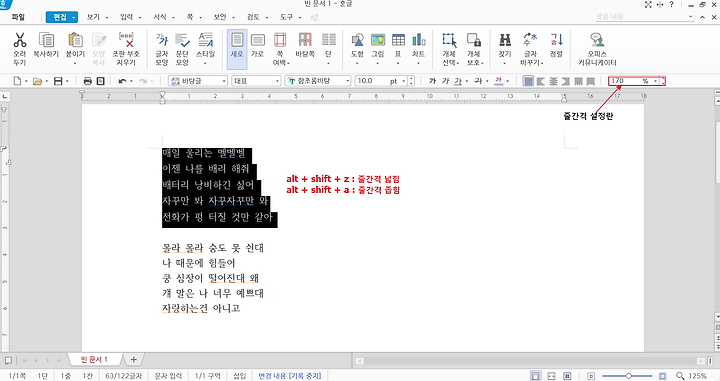Insert a Picture (그림)

coord(377,40)
